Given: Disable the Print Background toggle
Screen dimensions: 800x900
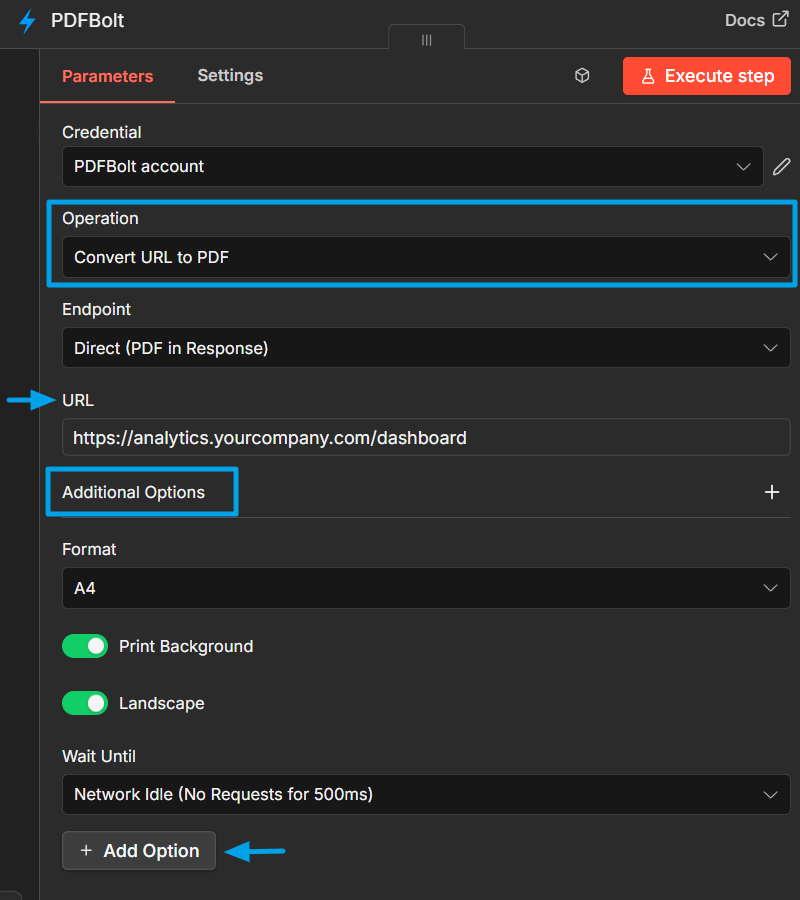Looking at the screenshot, I should coord(85,646).
